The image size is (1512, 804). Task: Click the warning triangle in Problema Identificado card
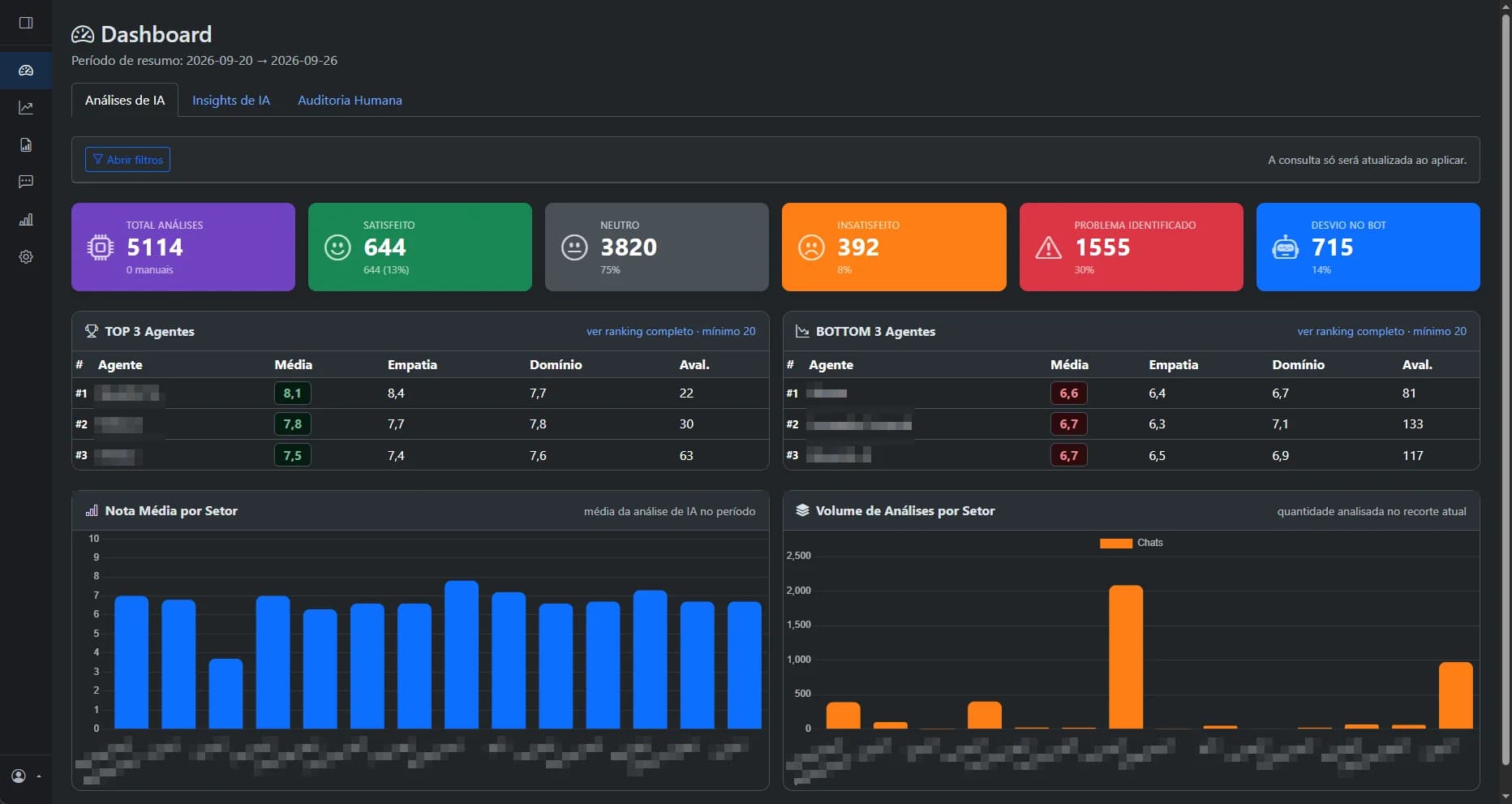point(1048,247)
